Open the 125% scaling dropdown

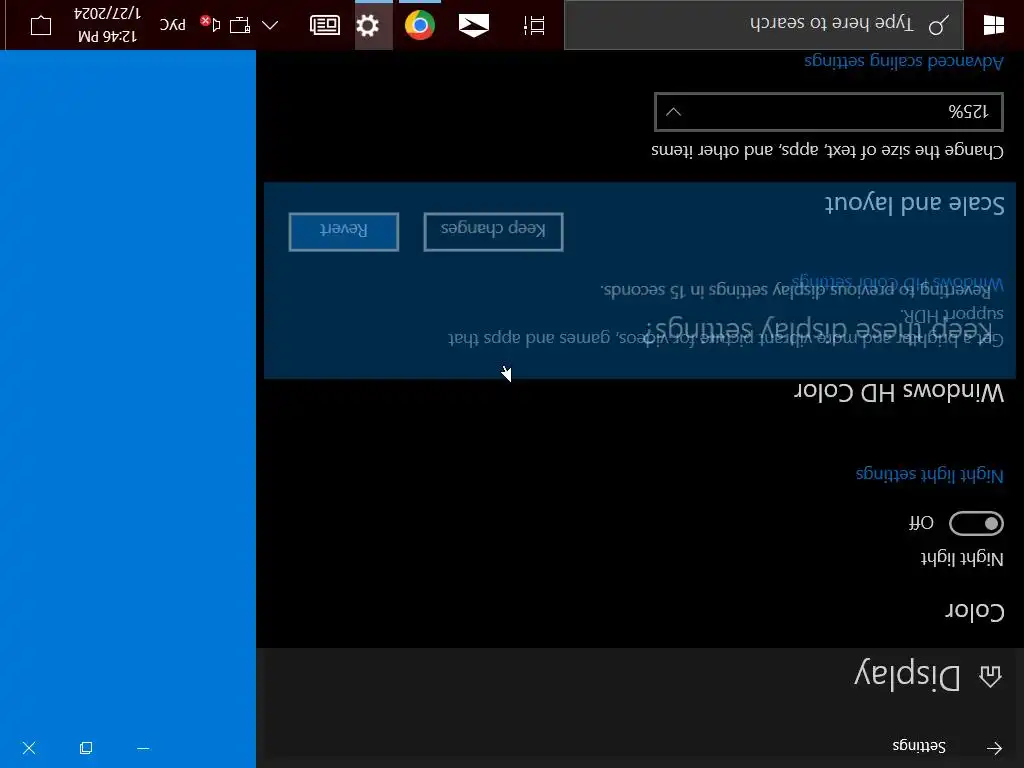[829, 112]
